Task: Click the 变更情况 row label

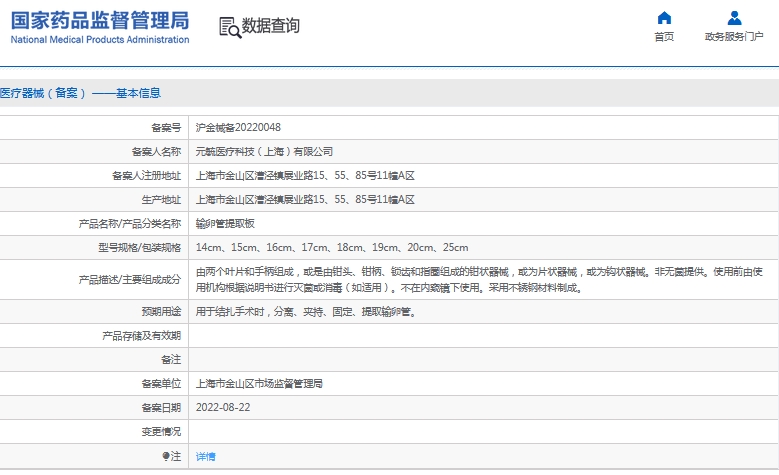Action: 161,431
